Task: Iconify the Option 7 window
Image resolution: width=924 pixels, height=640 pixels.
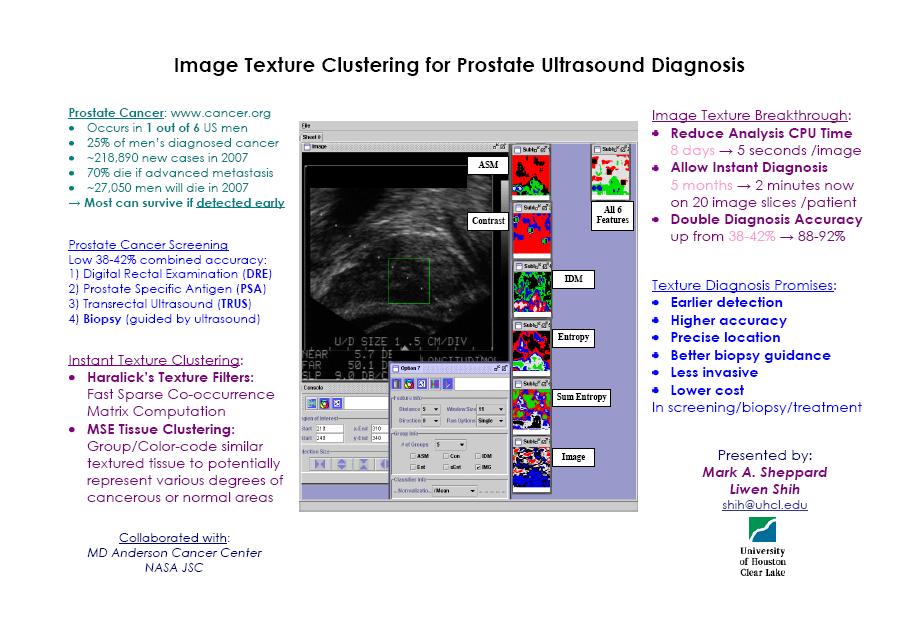Action: point(497,368)
